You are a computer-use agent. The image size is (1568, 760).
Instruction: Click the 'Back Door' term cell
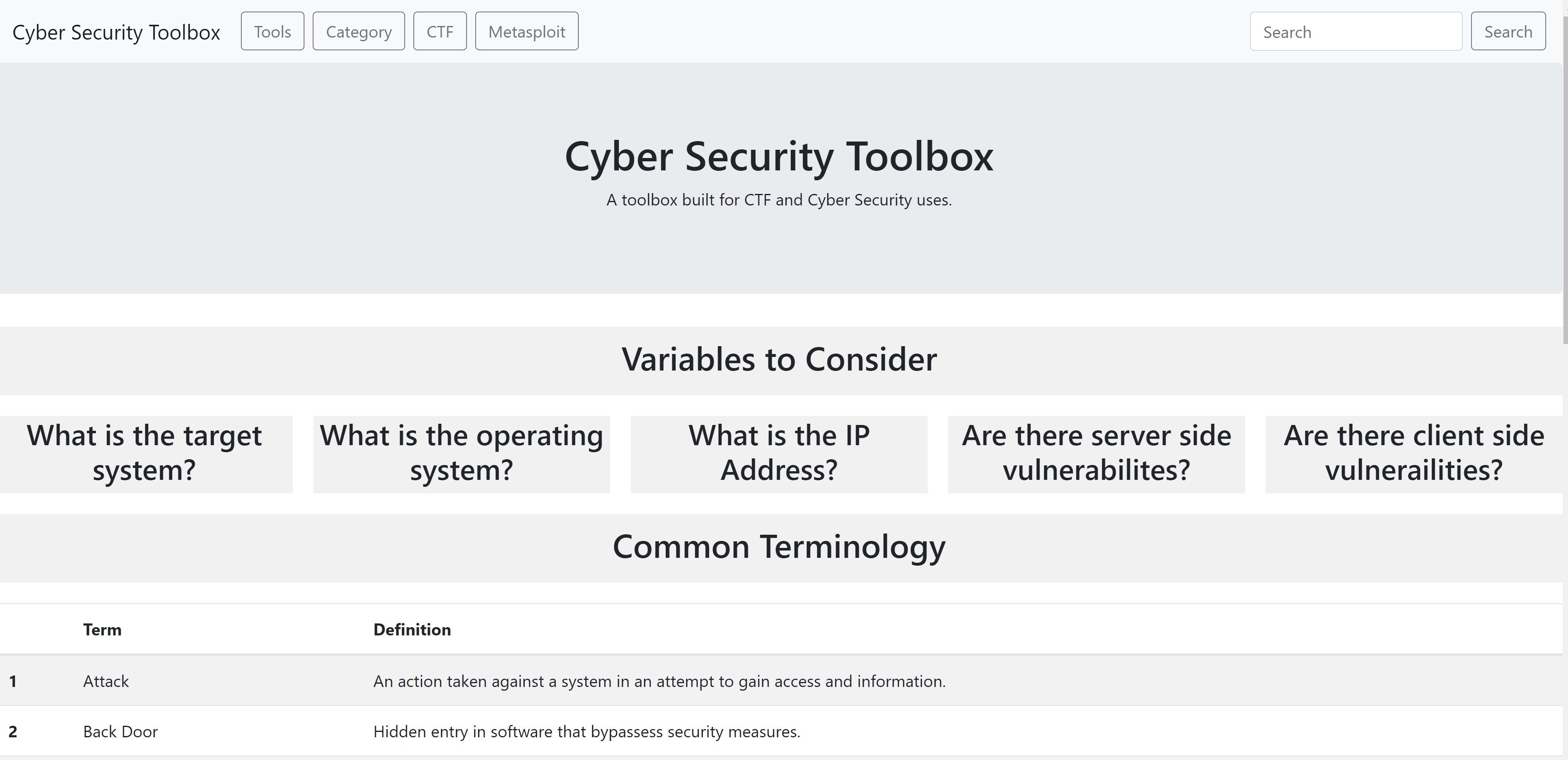[x=120, y=732]
